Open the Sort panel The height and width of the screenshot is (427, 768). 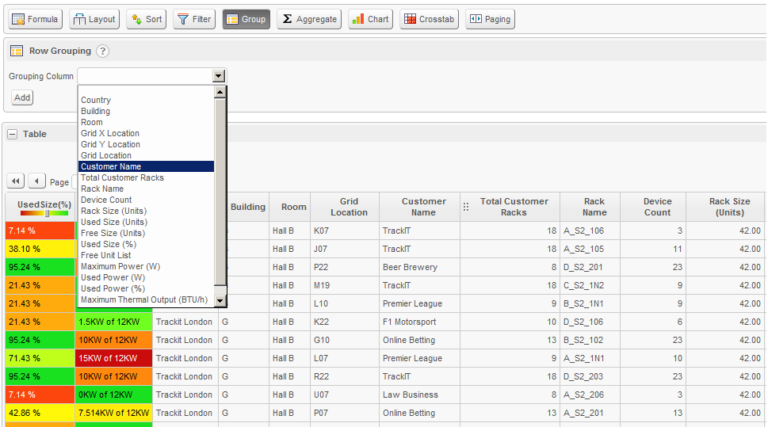[x=146, y=19]
